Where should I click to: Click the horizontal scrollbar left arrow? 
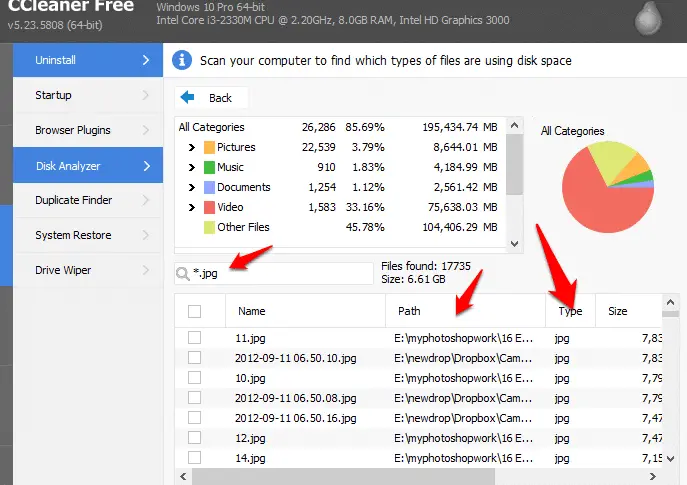pyautogui.click(x=183, y=476)
